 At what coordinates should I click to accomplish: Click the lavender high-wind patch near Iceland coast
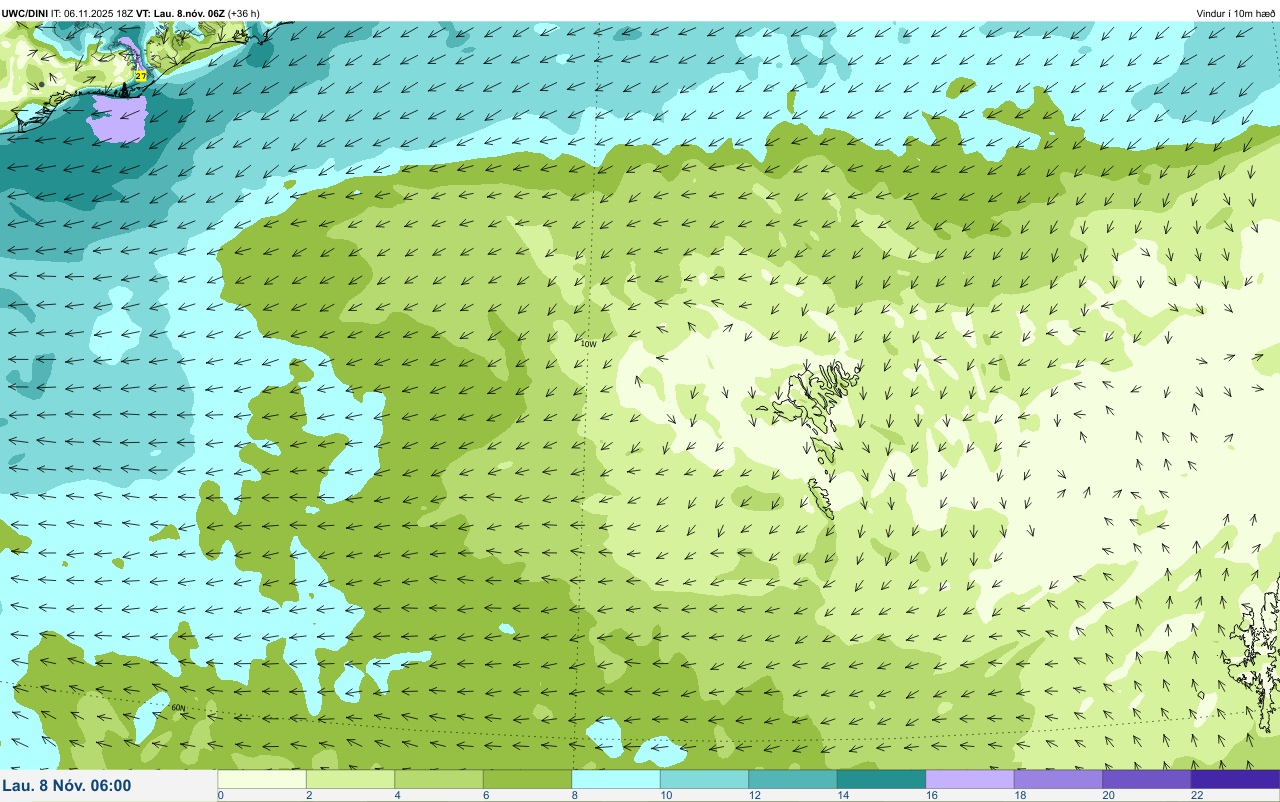tap(117, 117)
